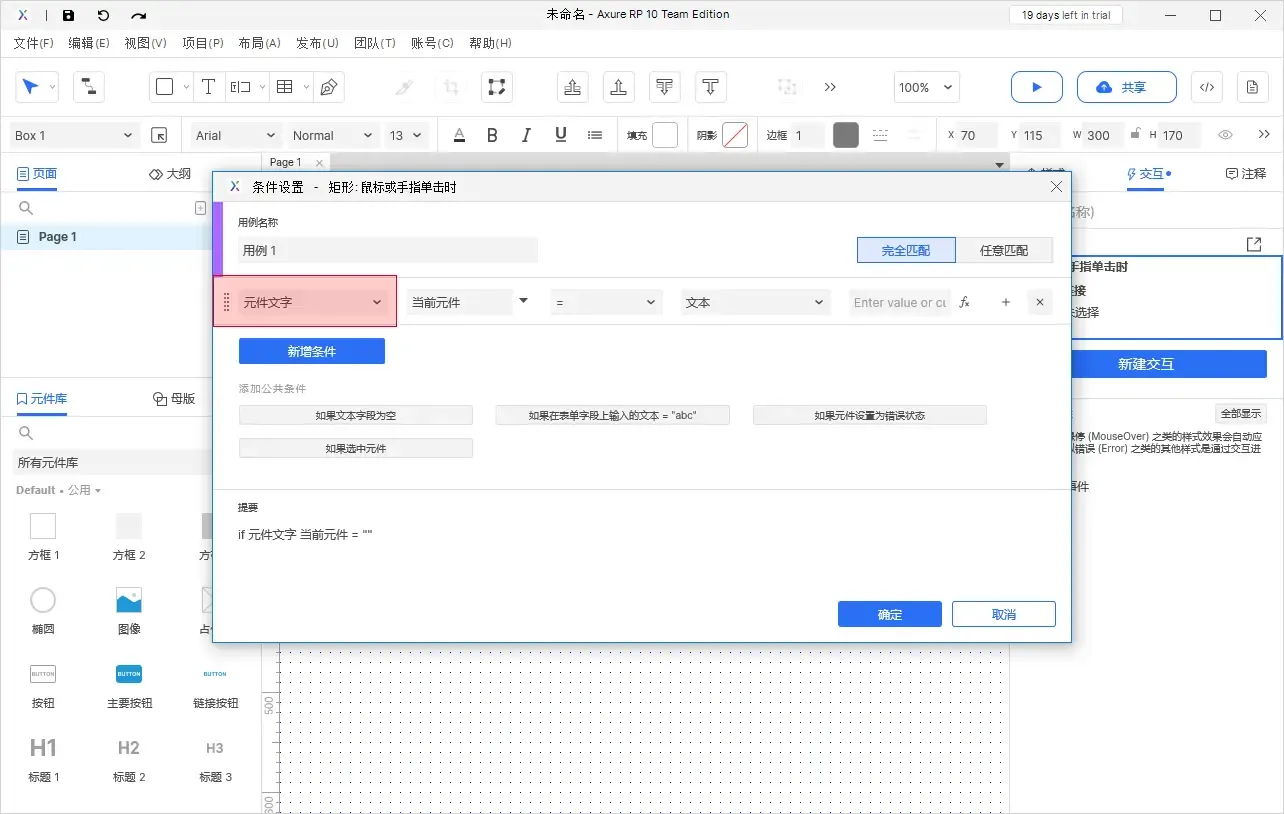Toggle bold formatting for Box 1 text
Viewport: 1284px width, 814px height.
coord(491,135)
